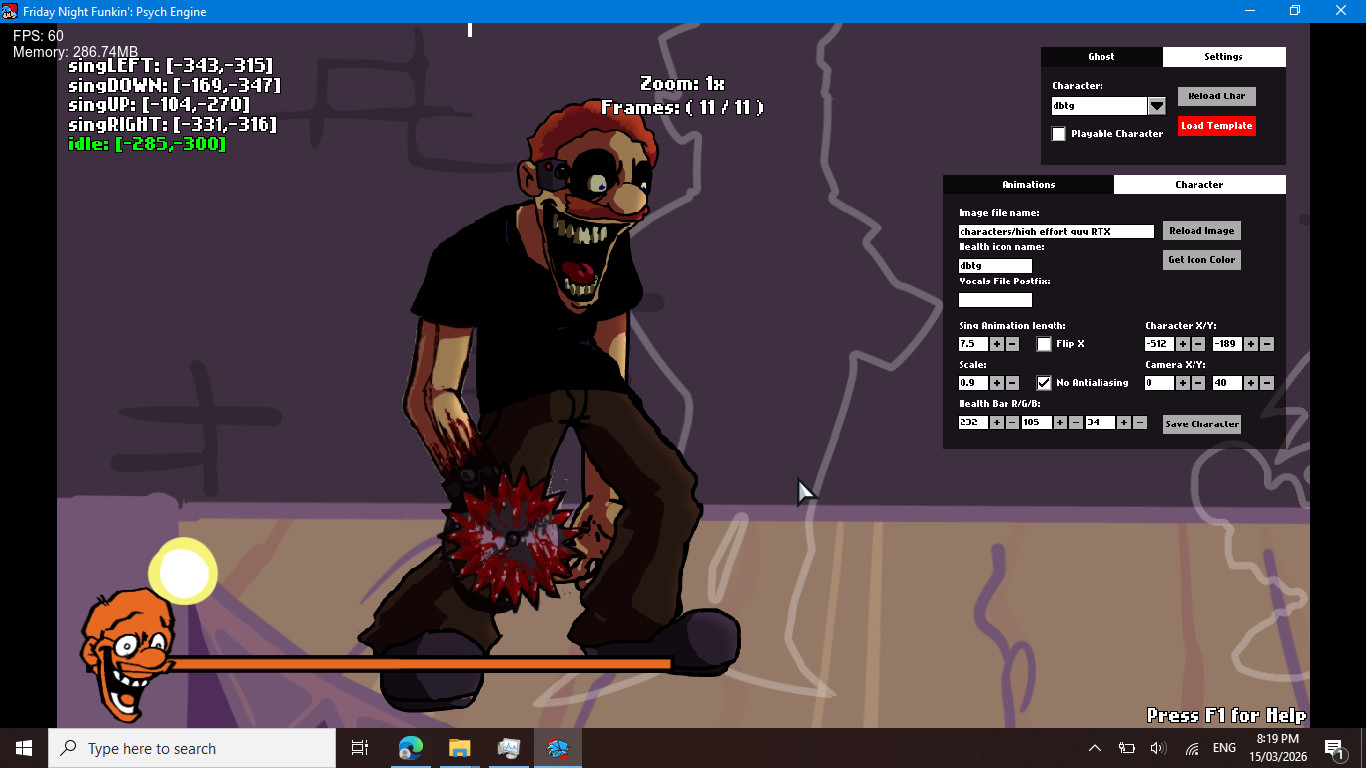Decrease Sing Animation Length with minus button

(1012, 344)
